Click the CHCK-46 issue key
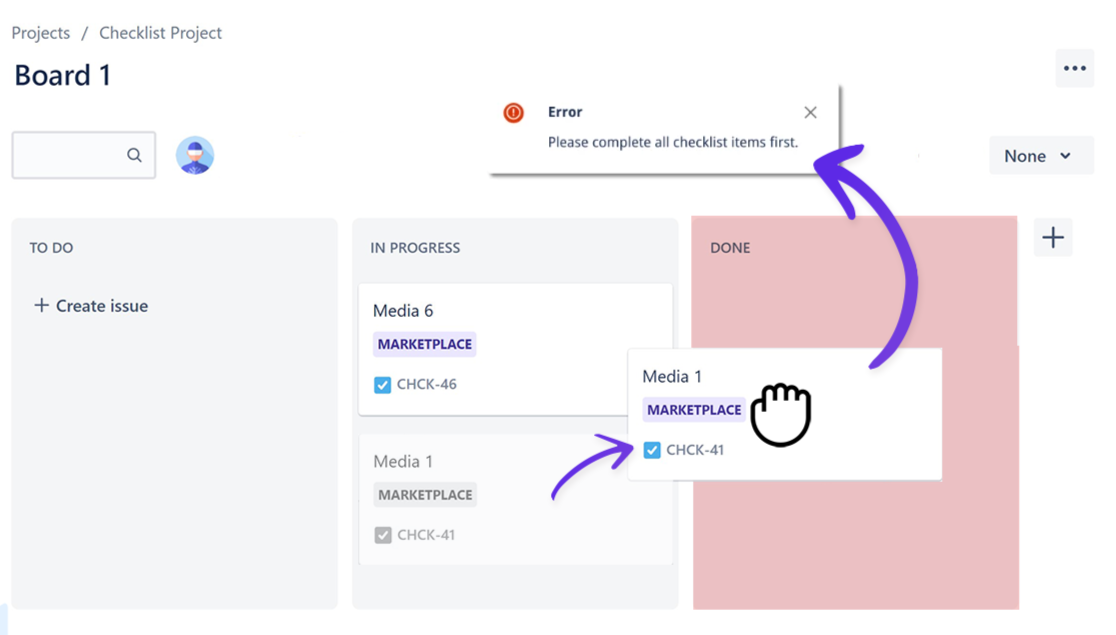1116x635 pixels. click(x=427, y=385)
